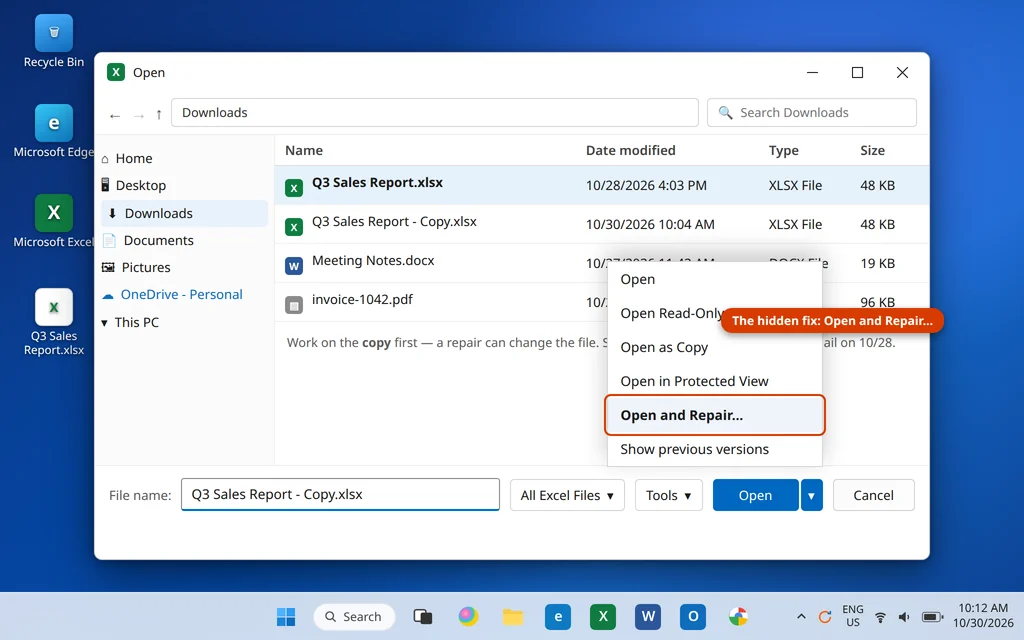Show hidden system tray icons
The width and height of the screenshot is (1024, 640).
click(x=801, y=616)
